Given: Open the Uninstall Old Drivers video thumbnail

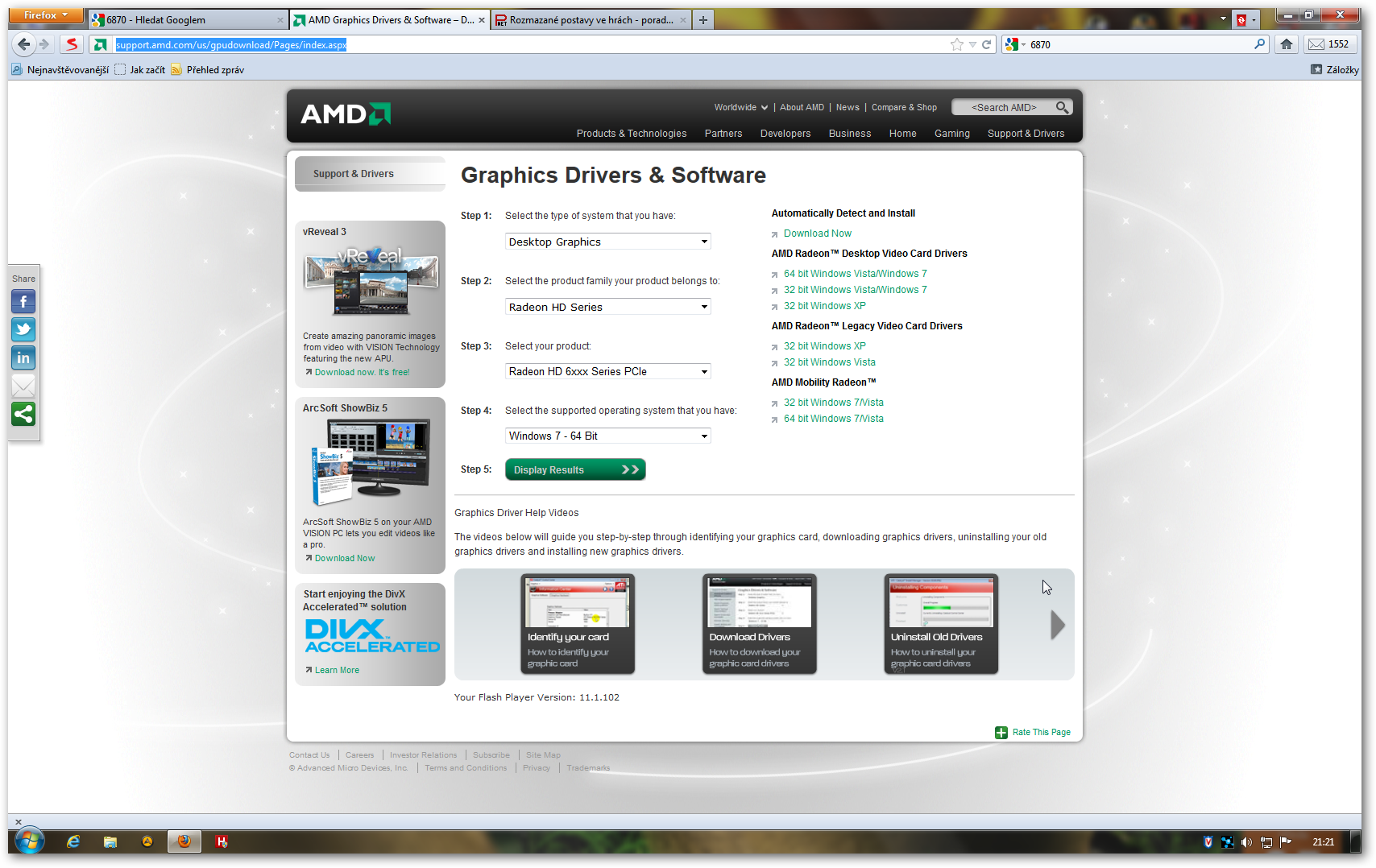Looking at the screenshot, I should [941, 623].
